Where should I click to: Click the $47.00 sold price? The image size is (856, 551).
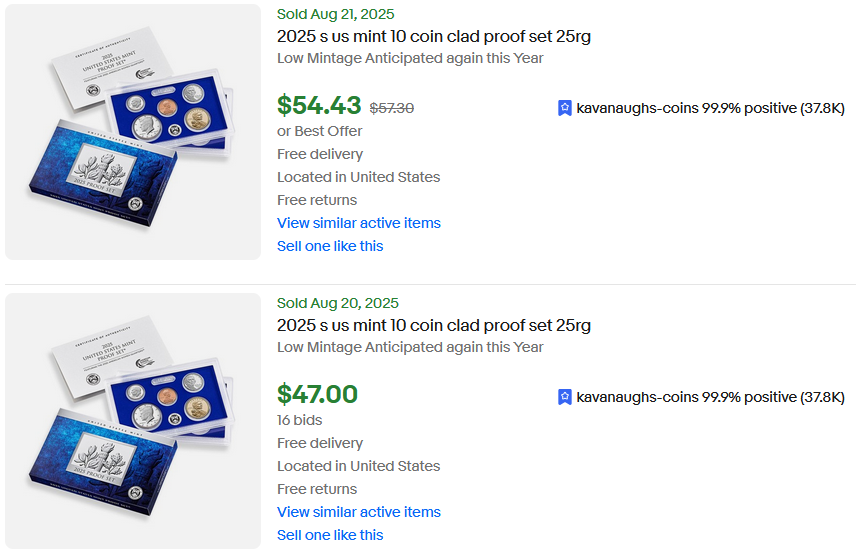317,394
